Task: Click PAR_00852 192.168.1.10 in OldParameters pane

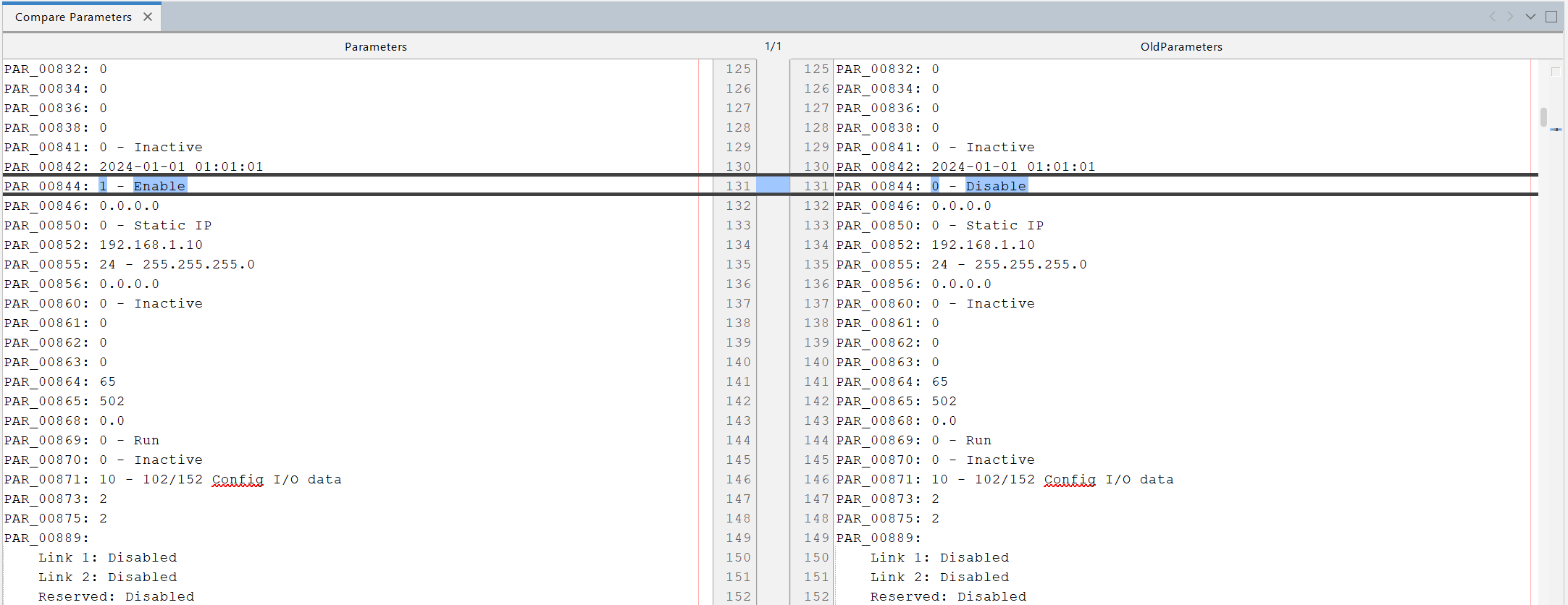Action: 936,245
